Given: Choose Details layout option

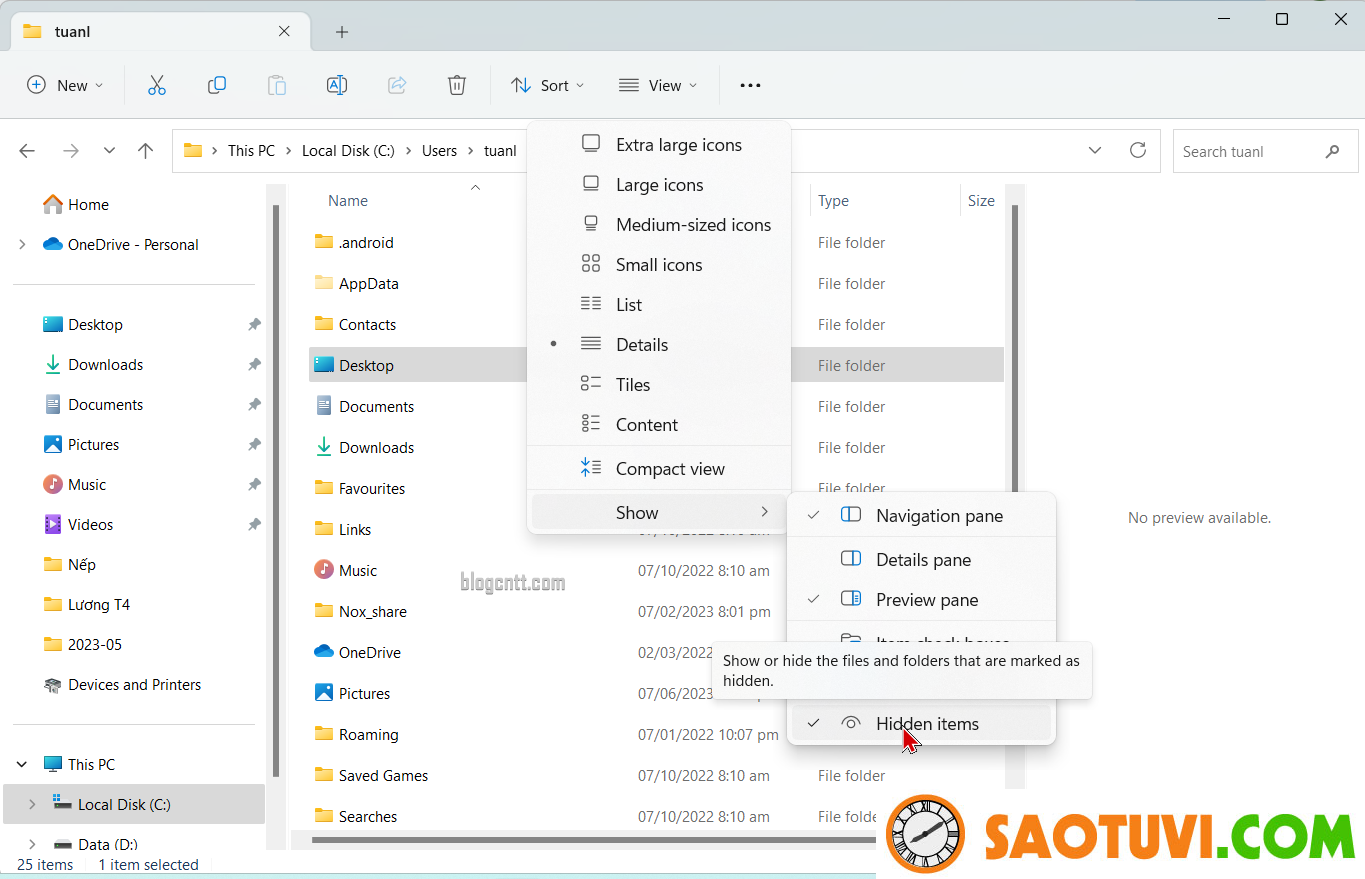Looking at the screenshot, I should pyautogui.click(x=659, y=345).
